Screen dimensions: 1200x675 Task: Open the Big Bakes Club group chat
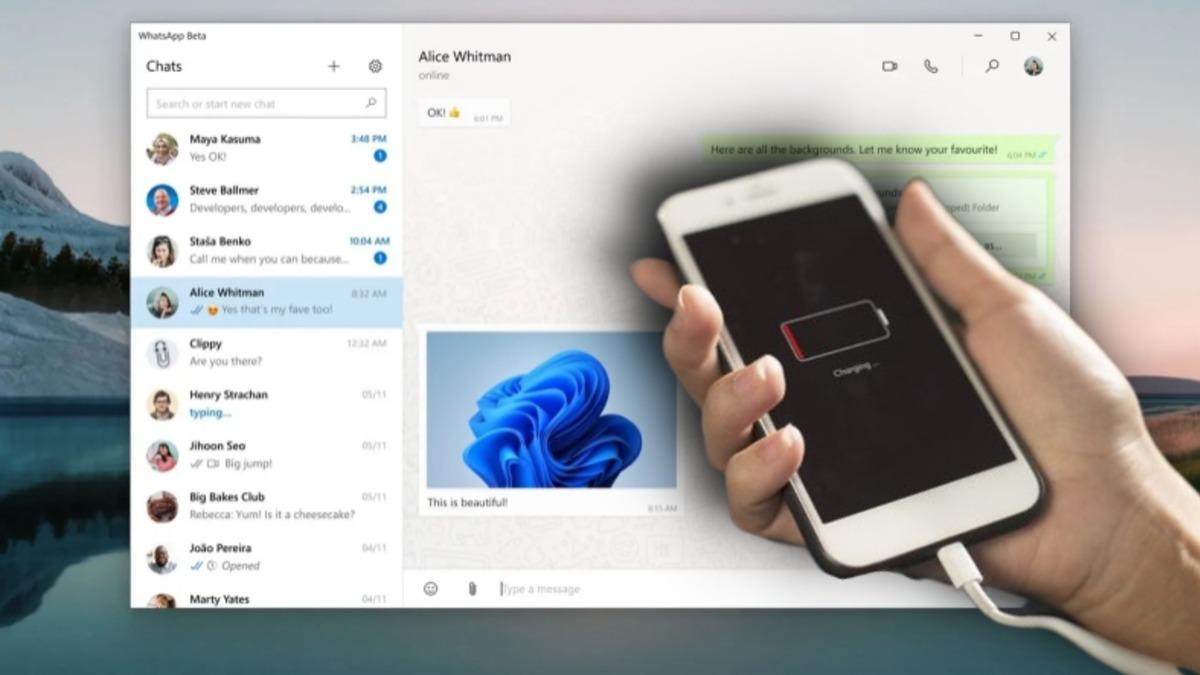266,506
